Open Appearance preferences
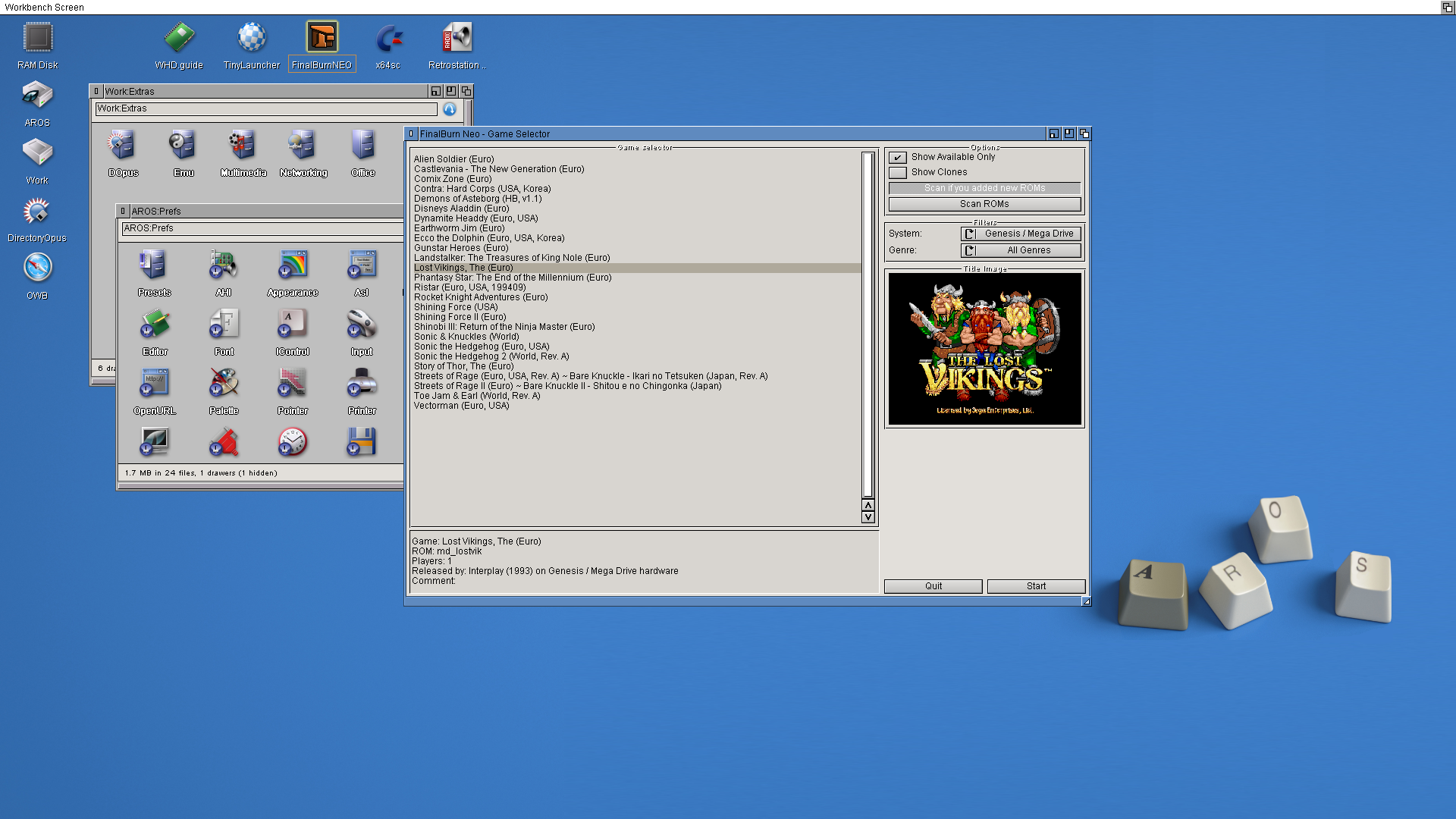This screenshot has width=1456, height=819. [293, 273]
